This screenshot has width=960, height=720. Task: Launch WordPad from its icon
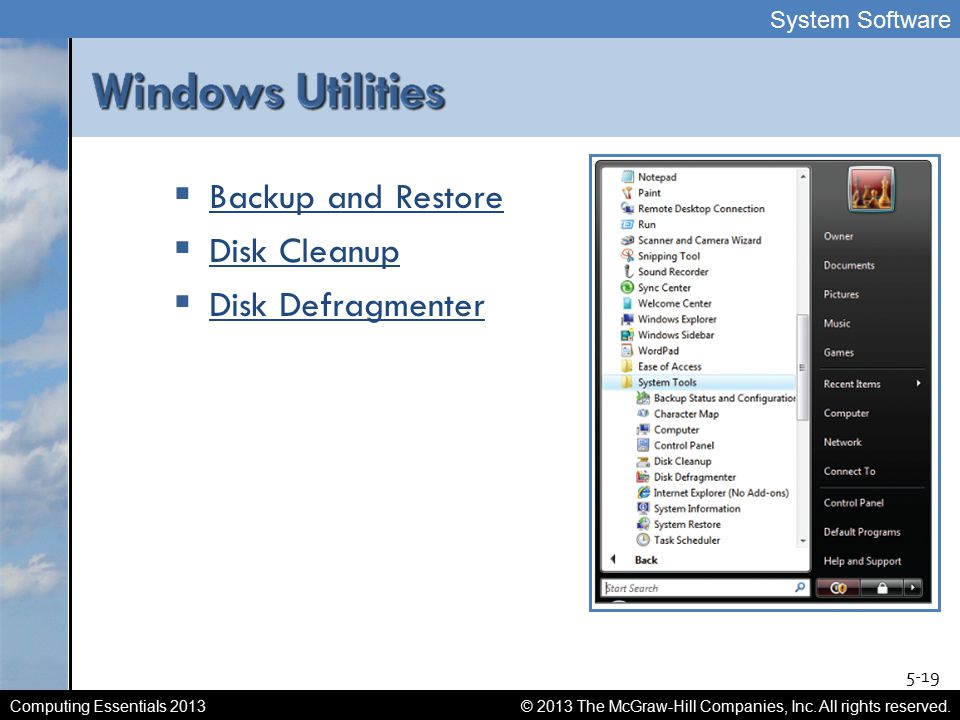(627, 350)
